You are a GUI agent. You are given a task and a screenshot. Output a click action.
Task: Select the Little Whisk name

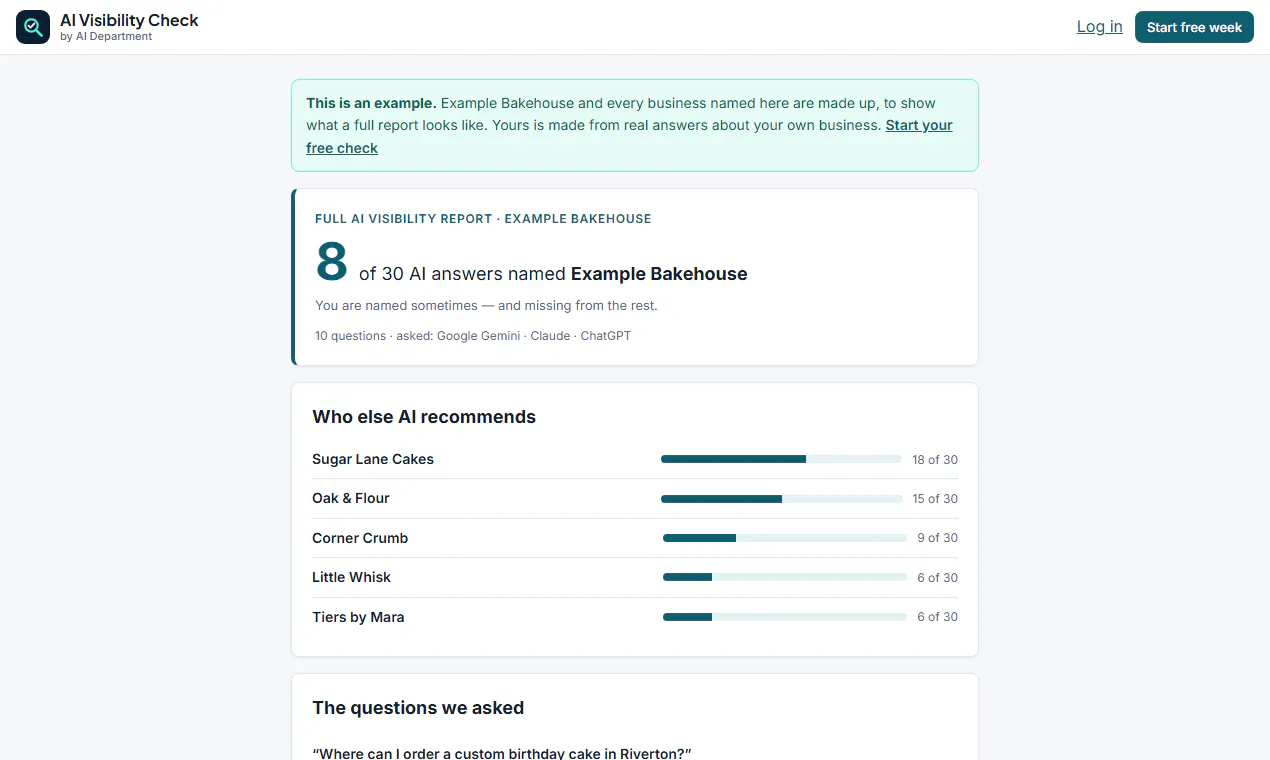(x=351, y=577)
